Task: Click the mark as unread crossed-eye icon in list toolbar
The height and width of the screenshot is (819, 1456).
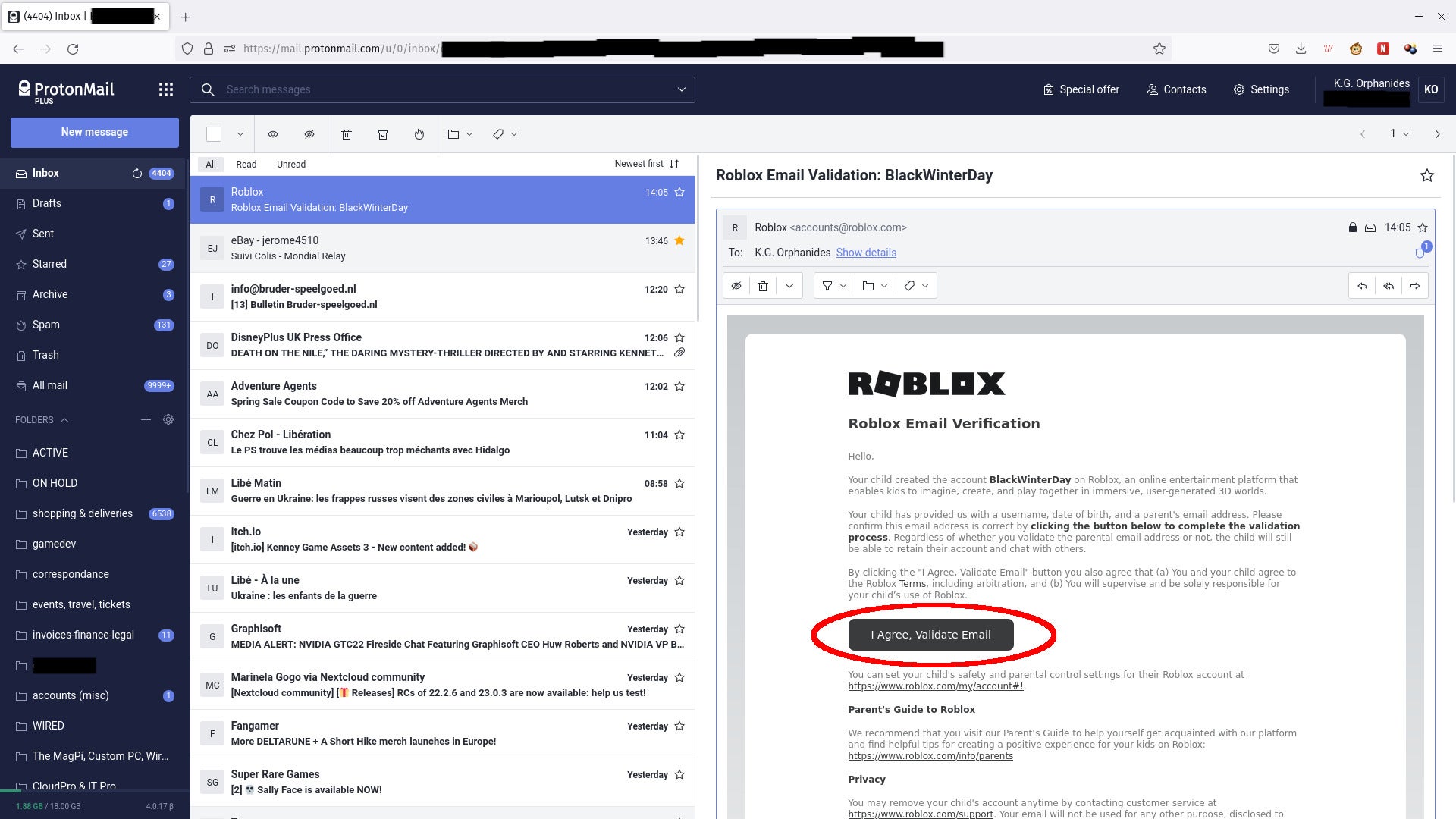Action: (309, 134)
